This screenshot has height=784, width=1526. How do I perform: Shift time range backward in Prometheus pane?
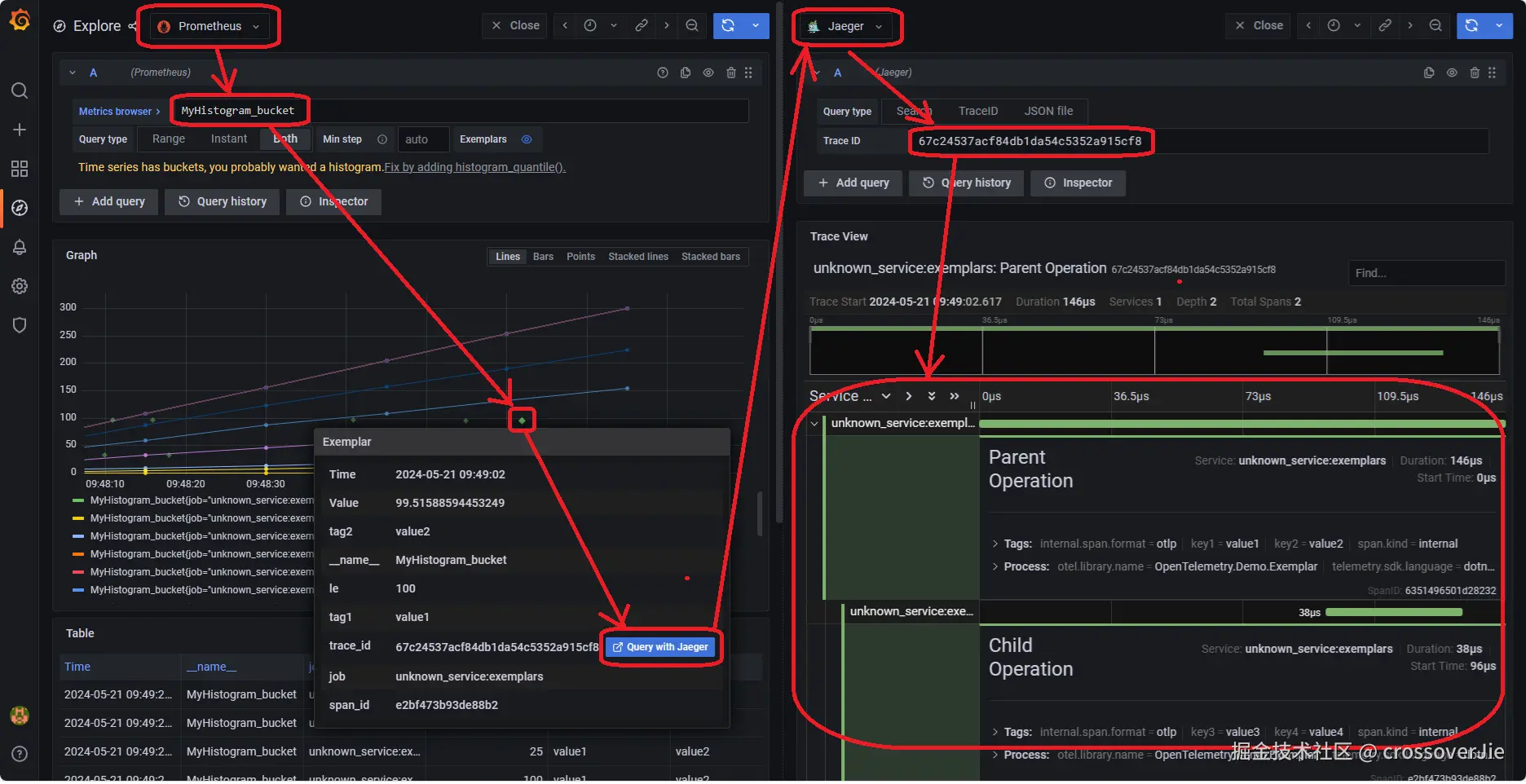coord(565,26)
